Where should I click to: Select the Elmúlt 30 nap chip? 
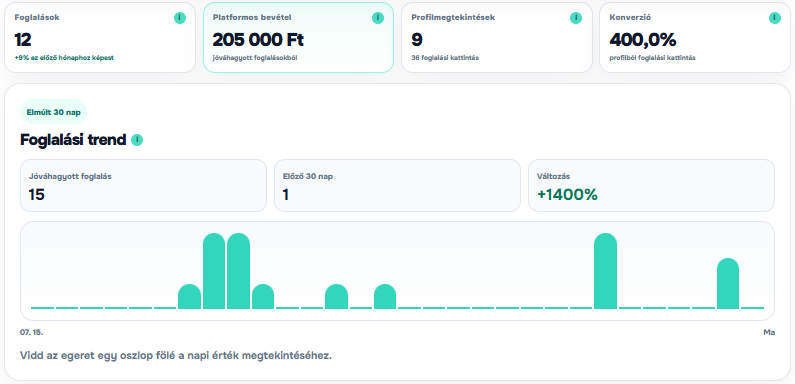[x=53, y=112]
